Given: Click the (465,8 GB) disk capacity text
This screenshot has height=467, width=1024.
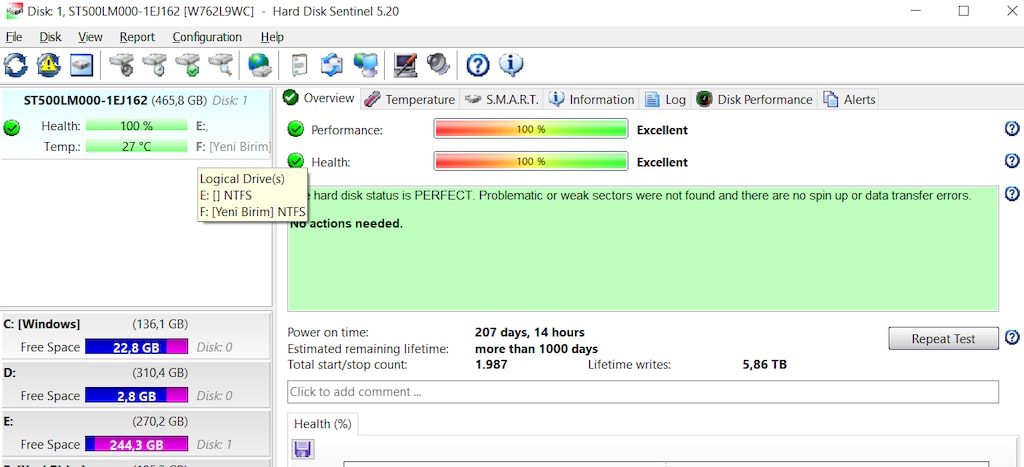Looking at the screenshot, I should [179, 101].
